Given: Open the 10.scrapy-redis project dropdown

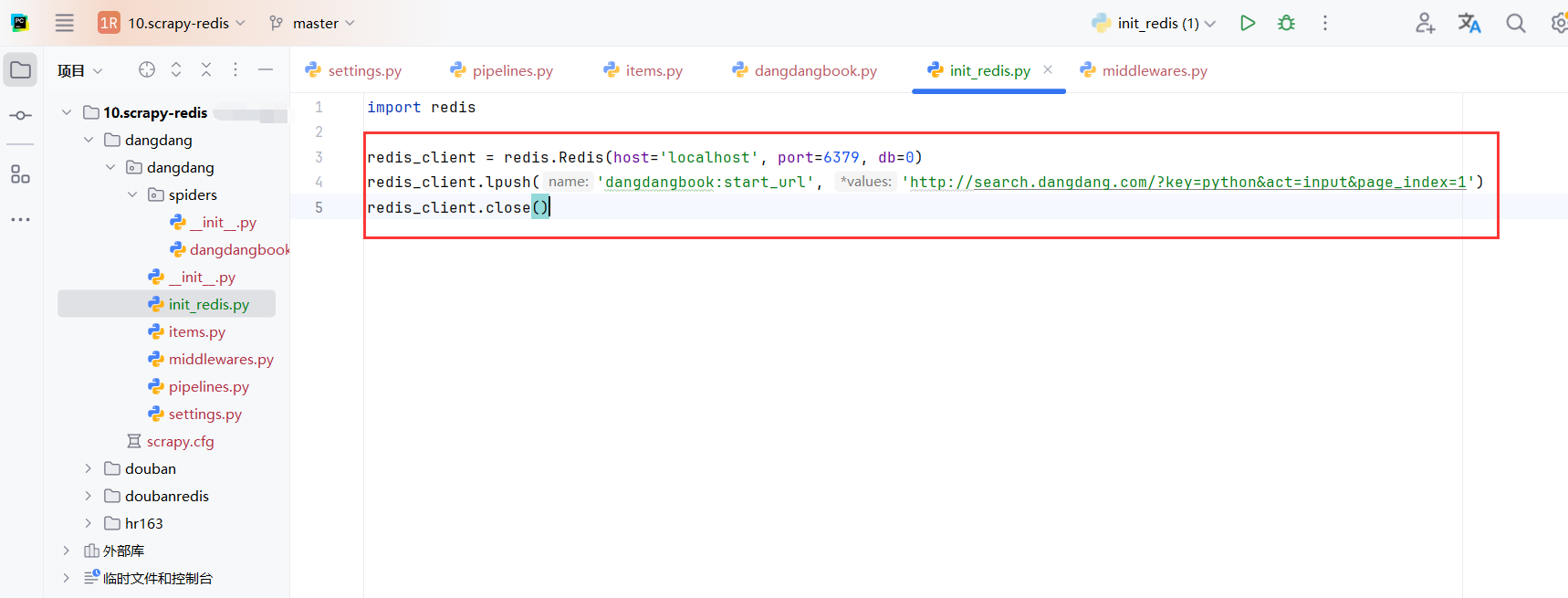Looking at the screenshot, I should point(172,23).
